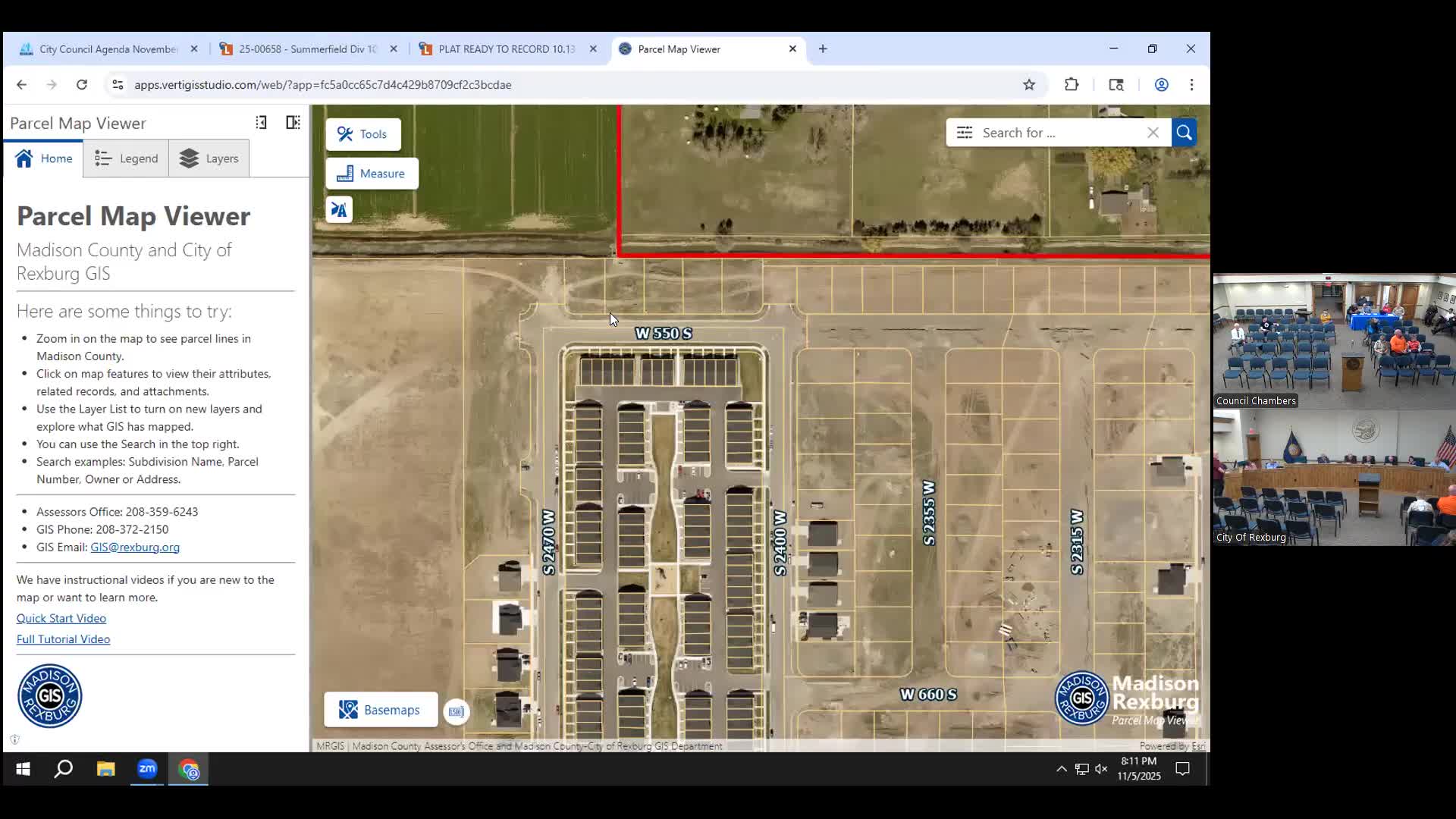This screenshot has width=1456, height=819.
Task: Activate the Measure tool
Action: pos(372,173)
